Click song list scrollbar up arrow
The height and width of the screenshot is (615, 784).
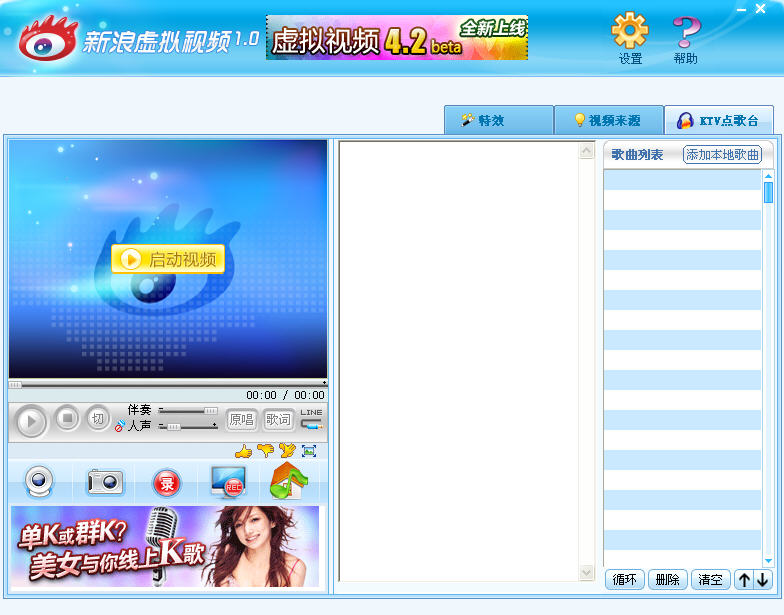click(x=768, y=176)
